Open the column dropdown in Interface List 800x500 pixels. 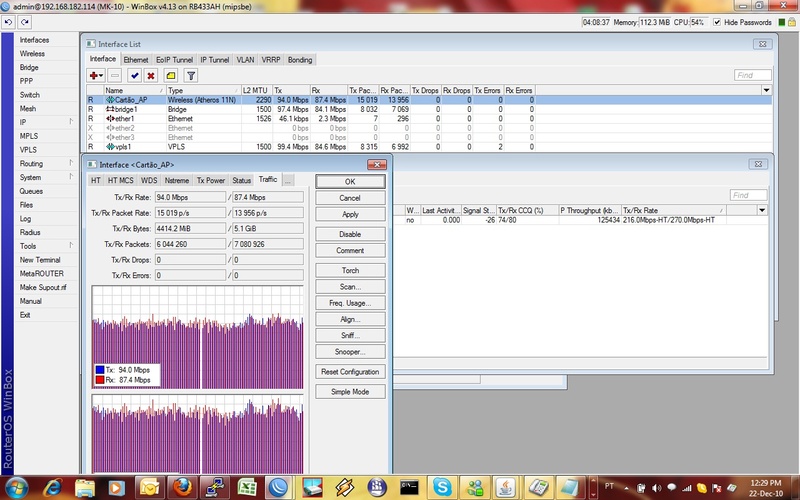764,90
